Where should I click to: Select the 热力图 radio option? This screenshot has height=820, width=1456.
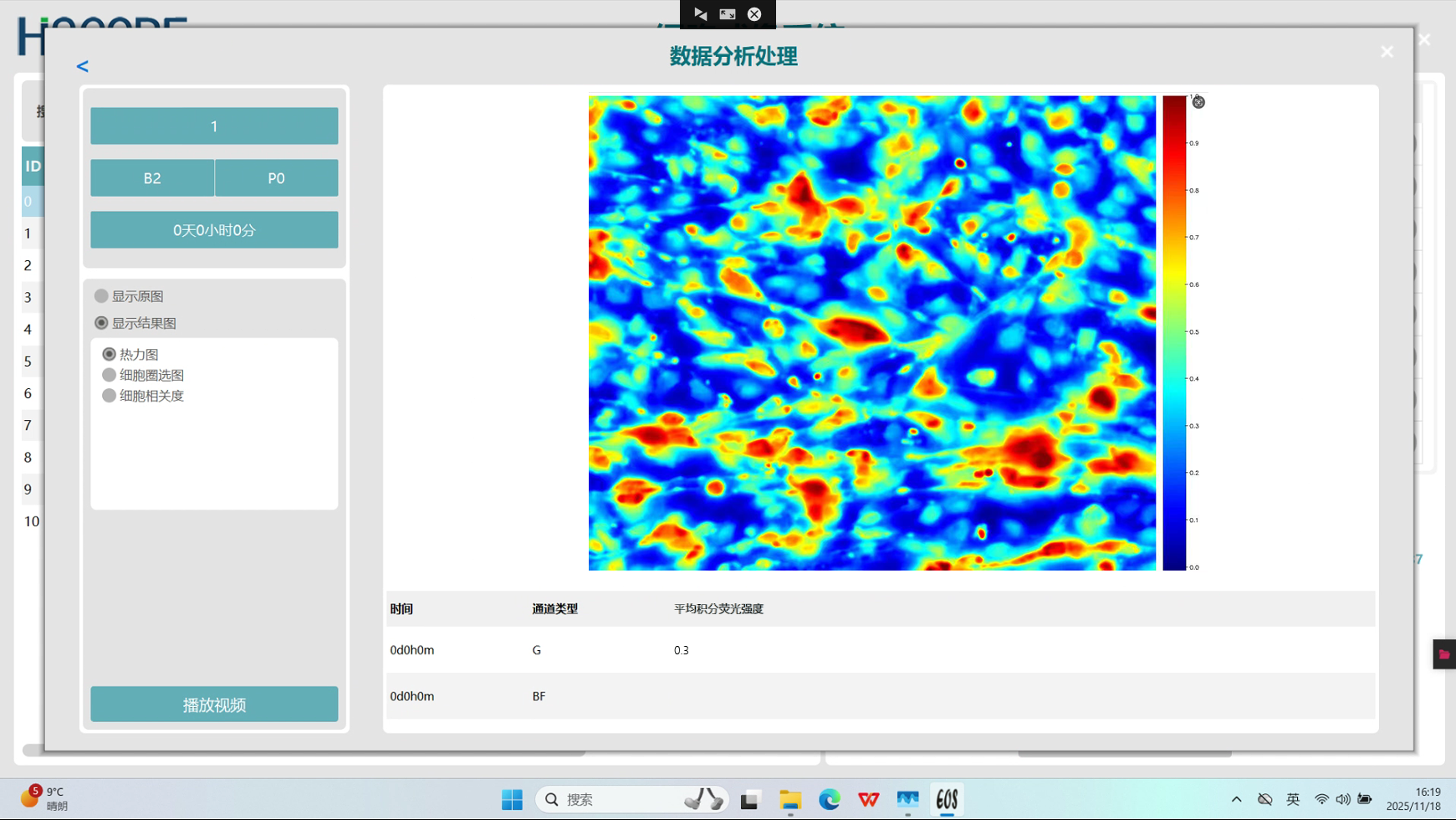point(109,355)
